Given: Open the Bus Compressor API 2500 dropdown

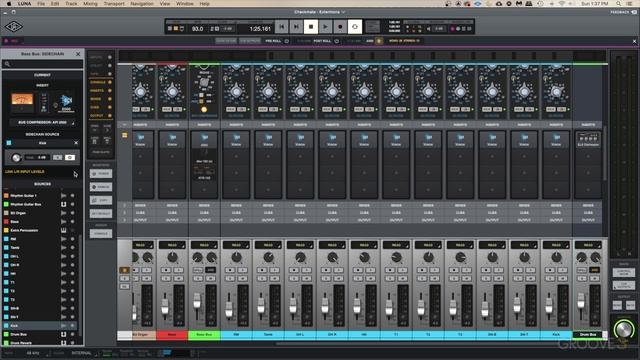Looking at the screenshot, I should pos(42,122).
